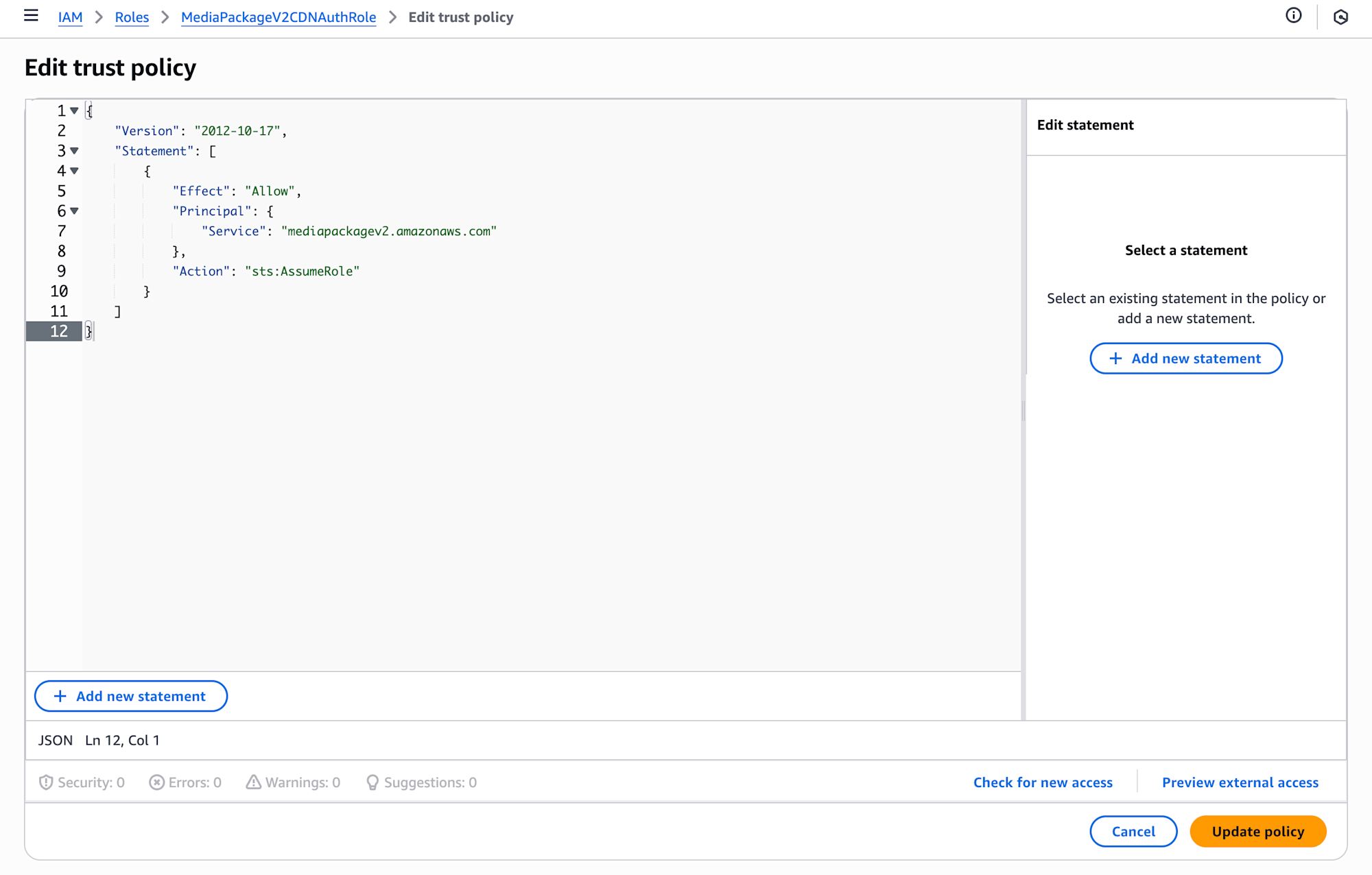
Task: Collapse the fold arrow on line 1
Action: point(74,110)
